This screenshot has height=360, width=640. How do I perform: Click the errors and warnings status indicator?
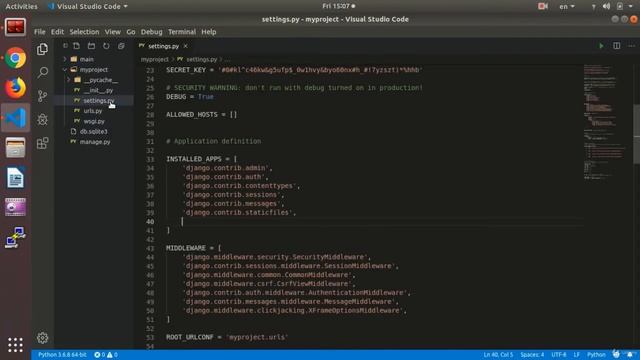[106, 355]
